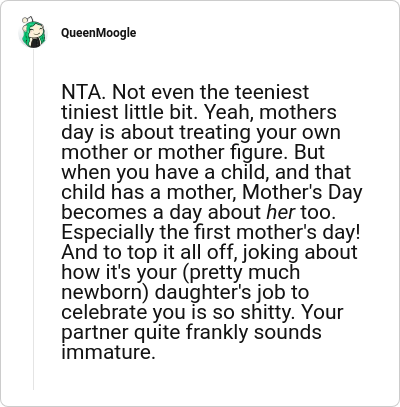Click the line newborn) daughter's job to

[185, 292]
